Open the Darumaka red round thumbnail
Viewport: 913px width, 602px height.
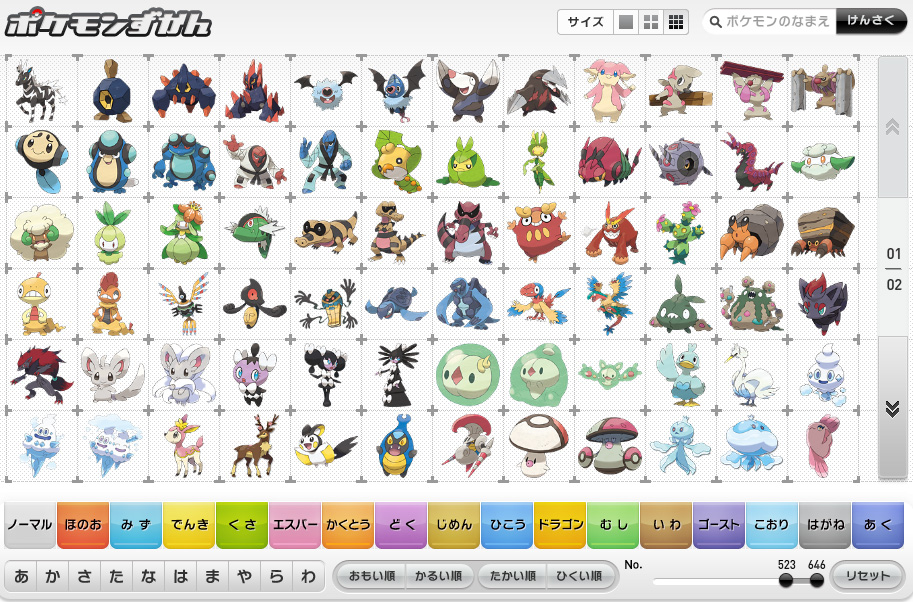click(x=538, y=233)
